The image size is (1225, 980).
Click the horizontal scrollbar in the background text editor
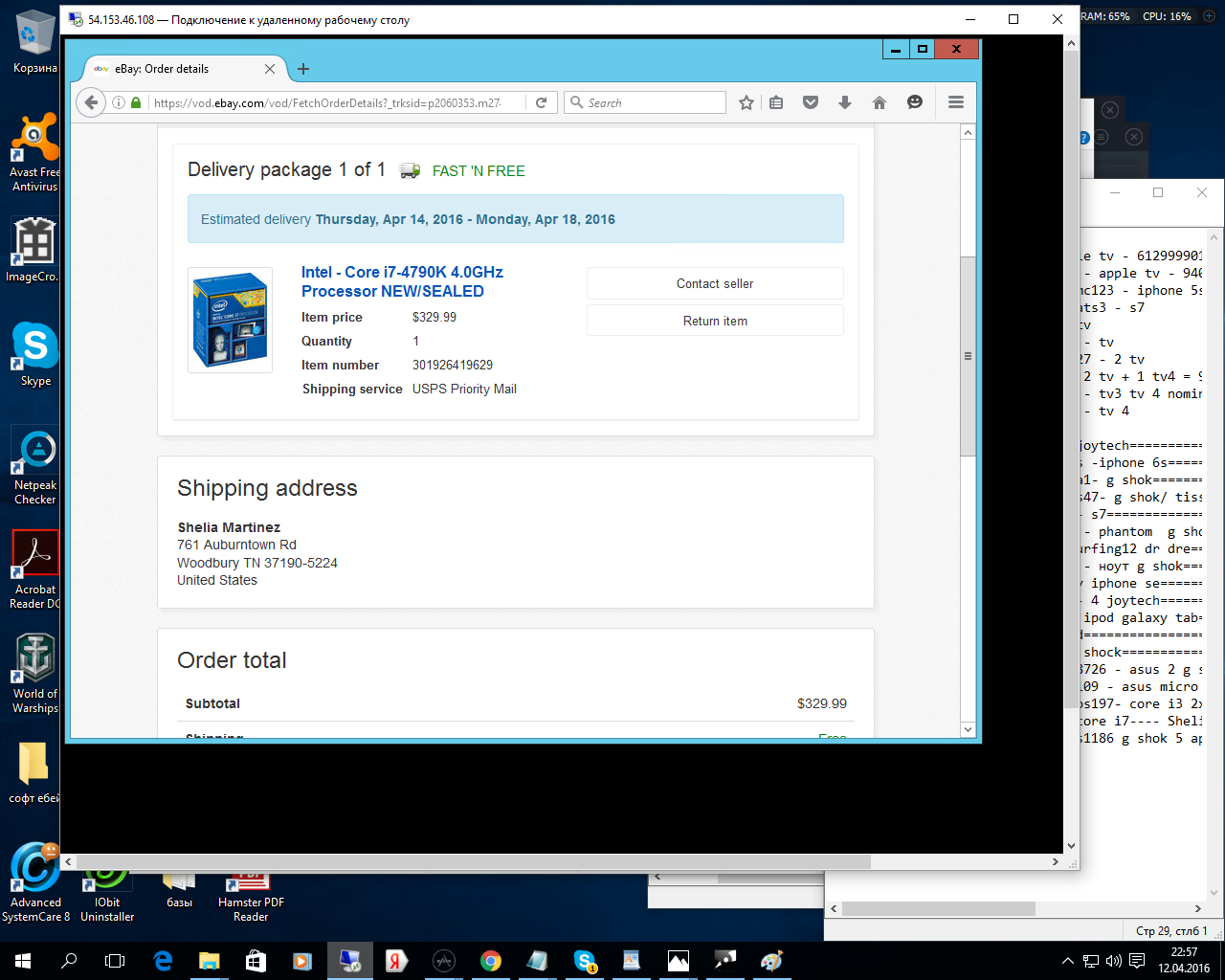(x=939, y=908)
